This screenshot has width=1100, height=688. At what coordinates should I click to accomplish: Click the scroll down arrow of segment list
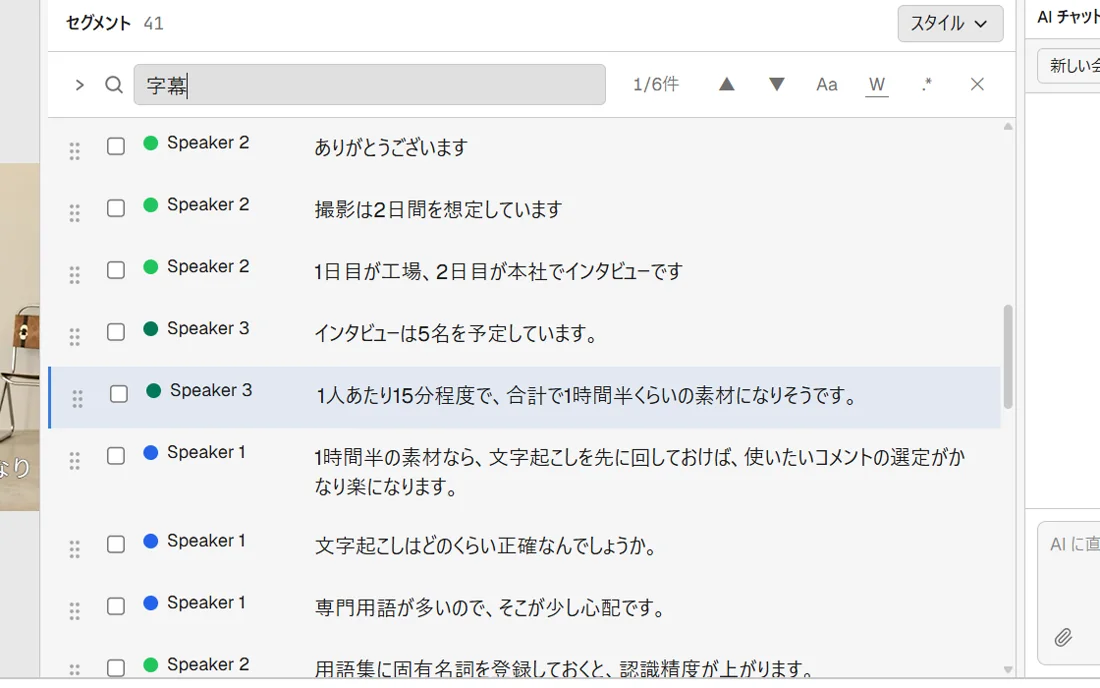click(x=1008, y=670)
